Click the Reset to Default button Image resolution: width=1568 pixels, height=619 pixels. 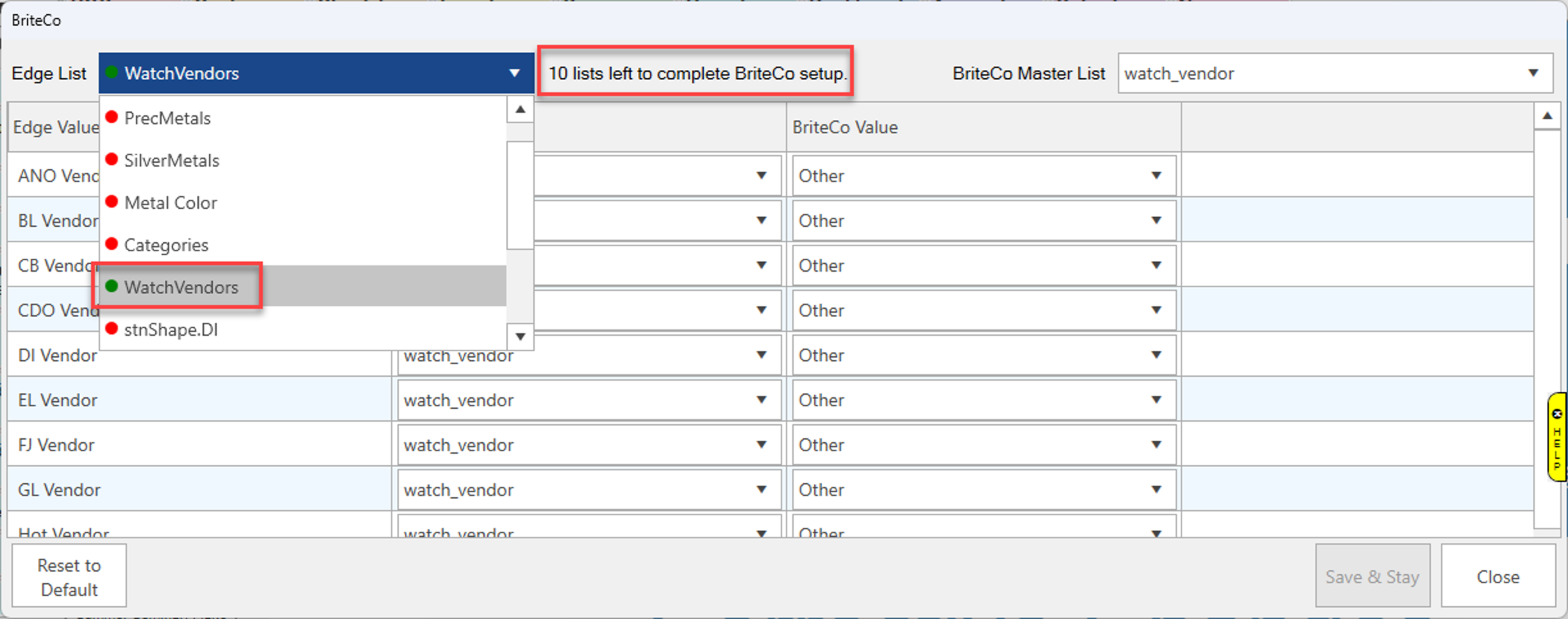tap(69, 577)
